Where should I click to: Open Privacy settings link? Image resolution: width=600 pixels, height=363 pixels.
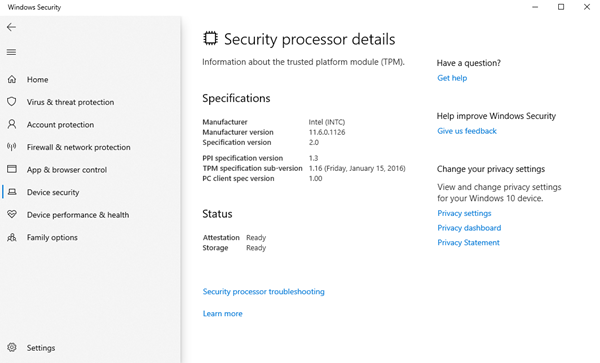(x=464, y=213)
